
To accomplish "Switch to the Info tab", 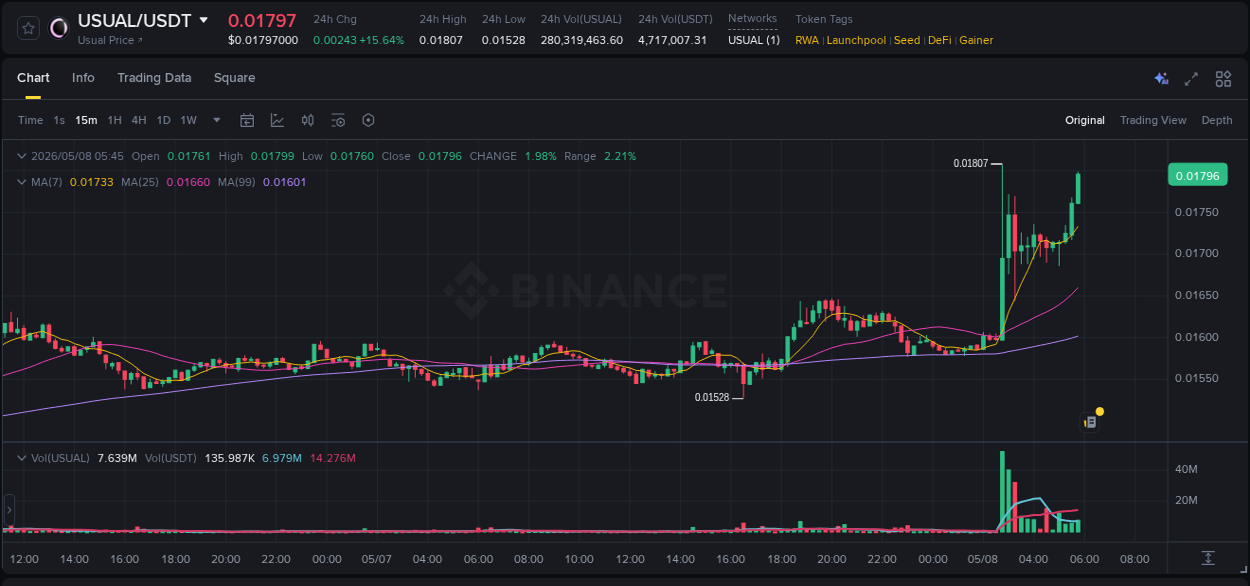I will (x=83, y=78).
